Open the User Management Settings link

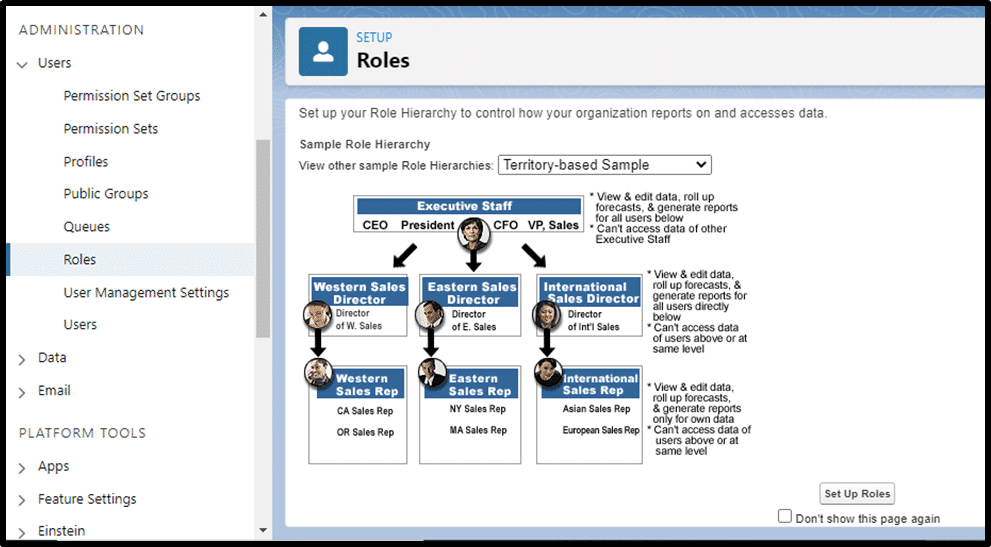tap(146, 293)
